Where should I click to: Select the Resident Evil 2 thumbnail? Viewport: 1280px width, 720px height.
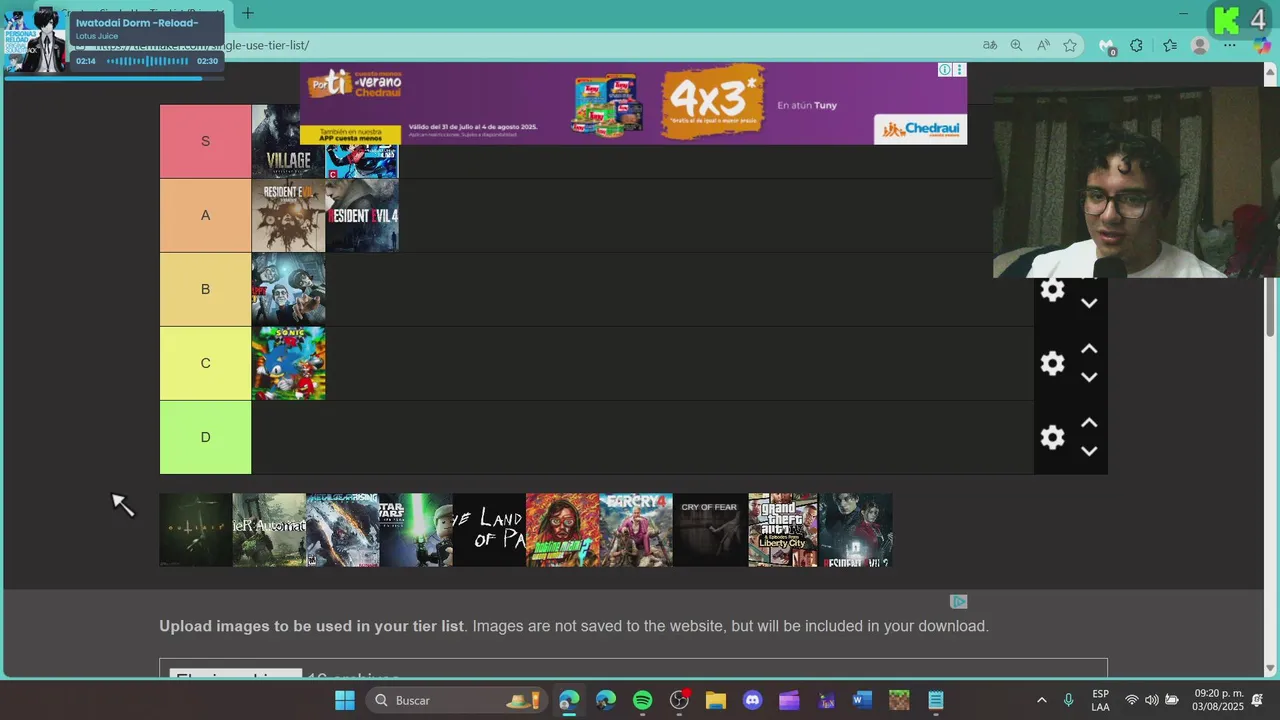856,530
